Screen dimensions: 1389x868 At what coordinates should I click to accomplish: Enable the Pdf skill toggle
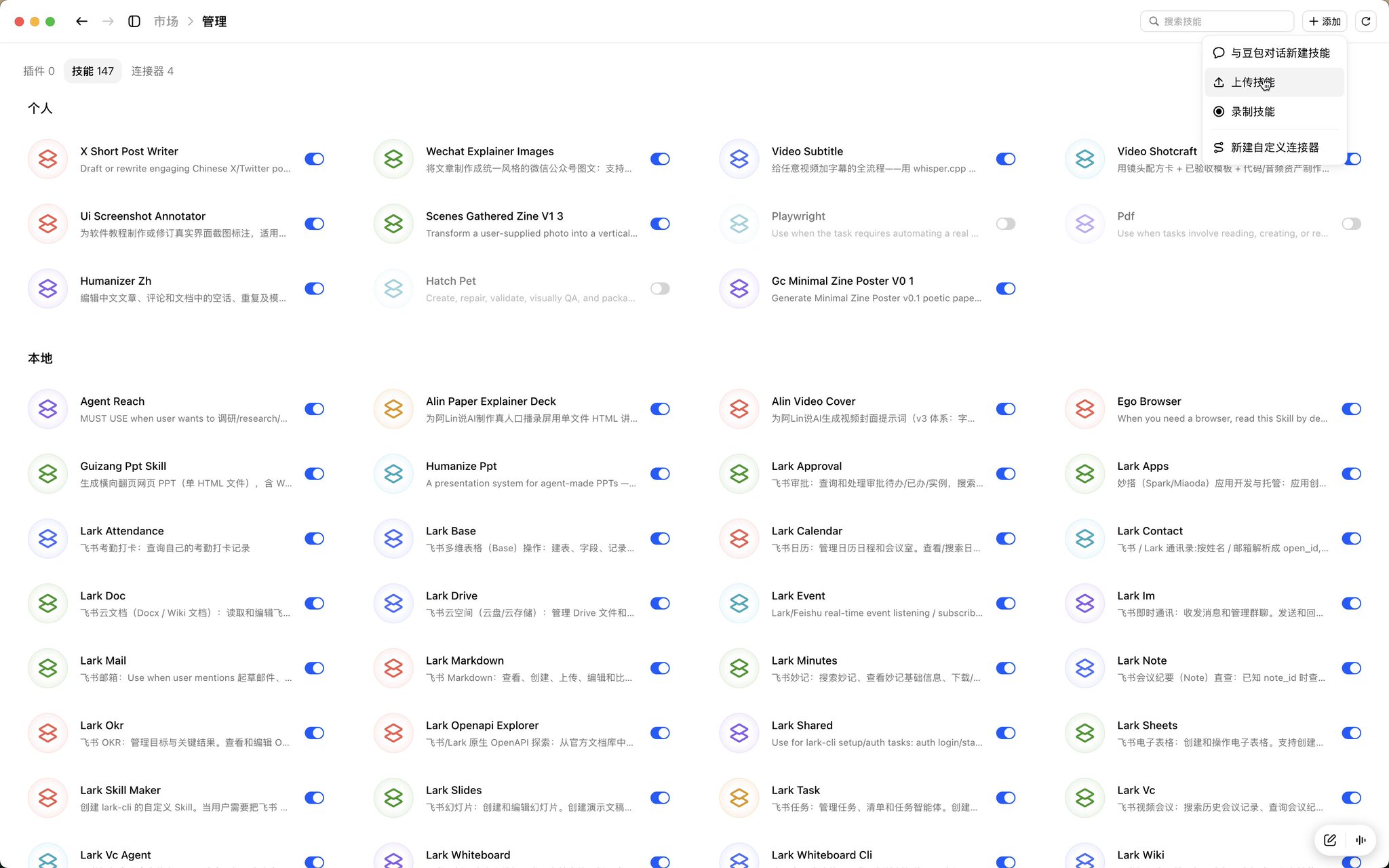click(1352, 224)
